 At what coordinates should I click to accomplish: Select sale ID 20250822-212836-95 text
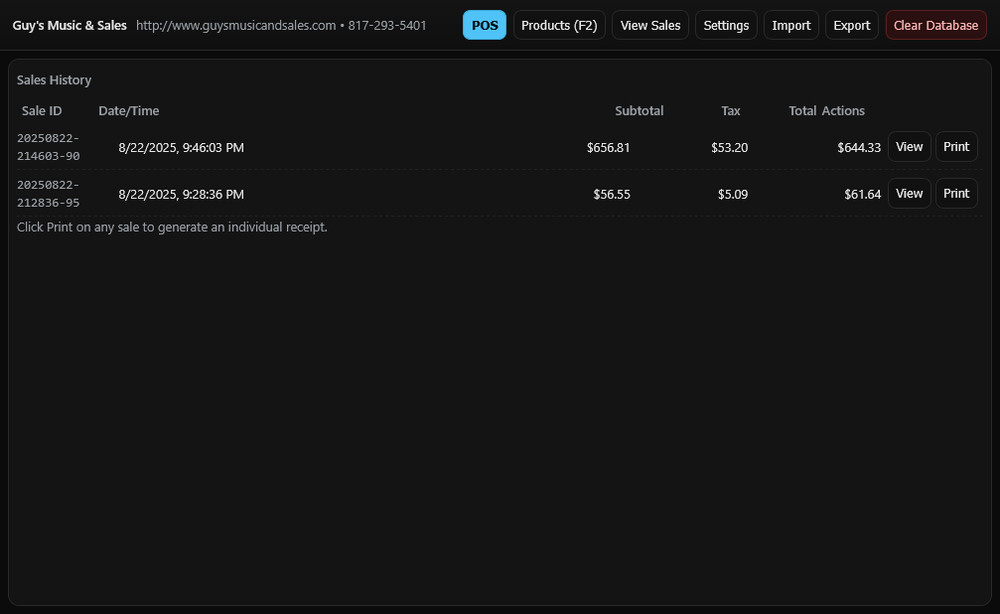[48, 193]
